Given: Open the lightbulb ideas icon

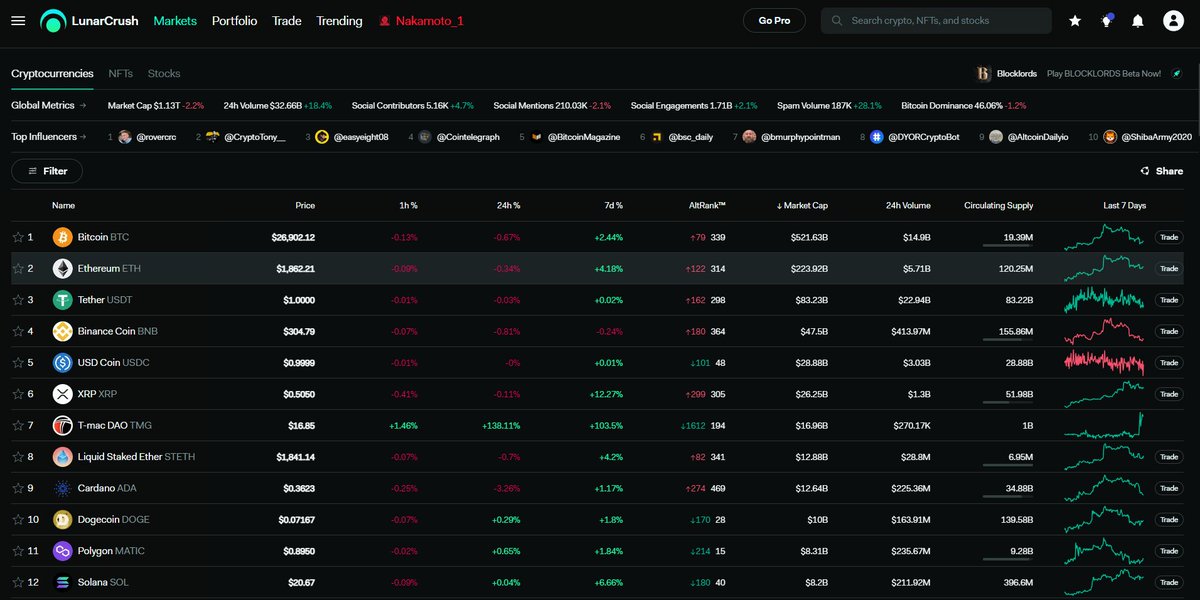Looking at the screenshot, I should [x=1106, y=20].
